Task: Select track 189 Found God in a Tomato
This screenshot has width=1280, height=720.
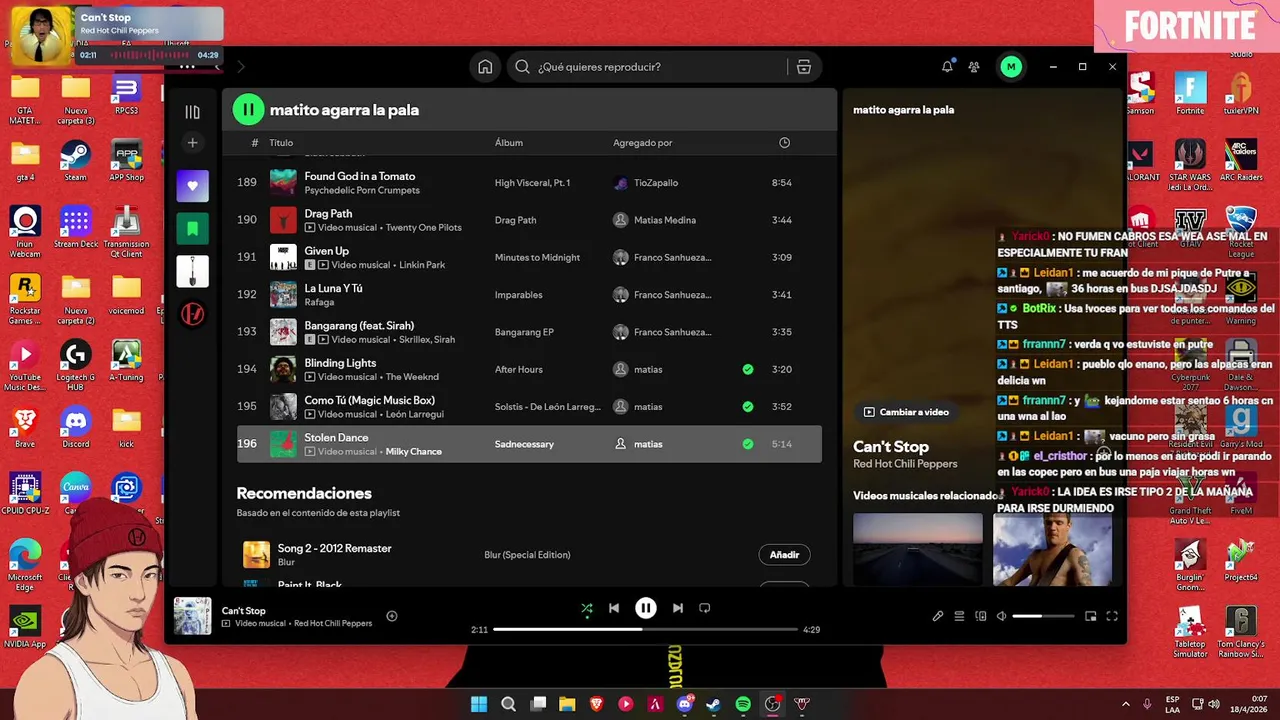Action: (529, 183)
